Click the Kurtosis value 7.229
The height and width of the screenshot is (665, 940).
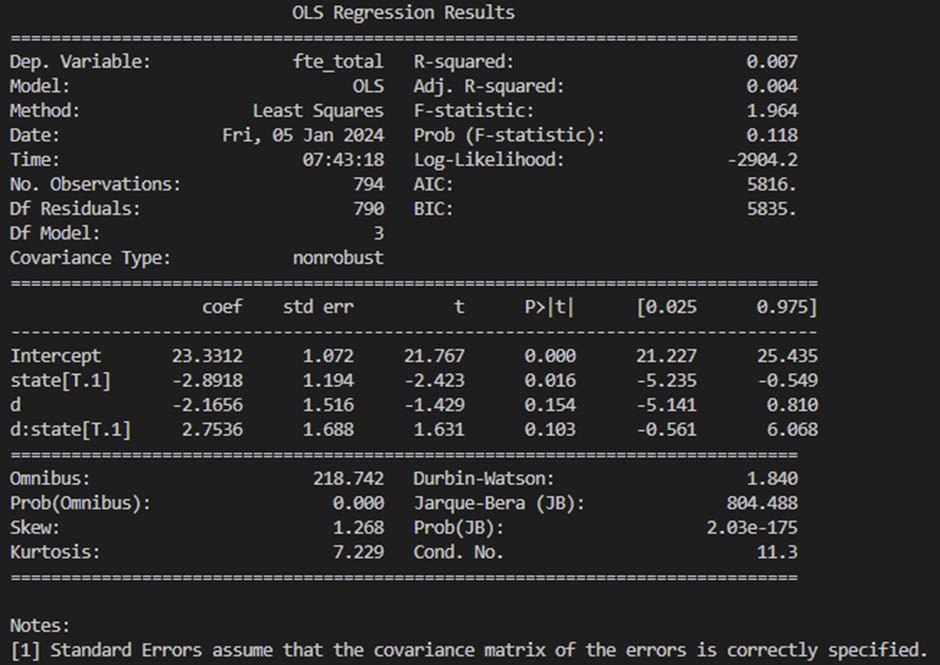coord(358,553)
